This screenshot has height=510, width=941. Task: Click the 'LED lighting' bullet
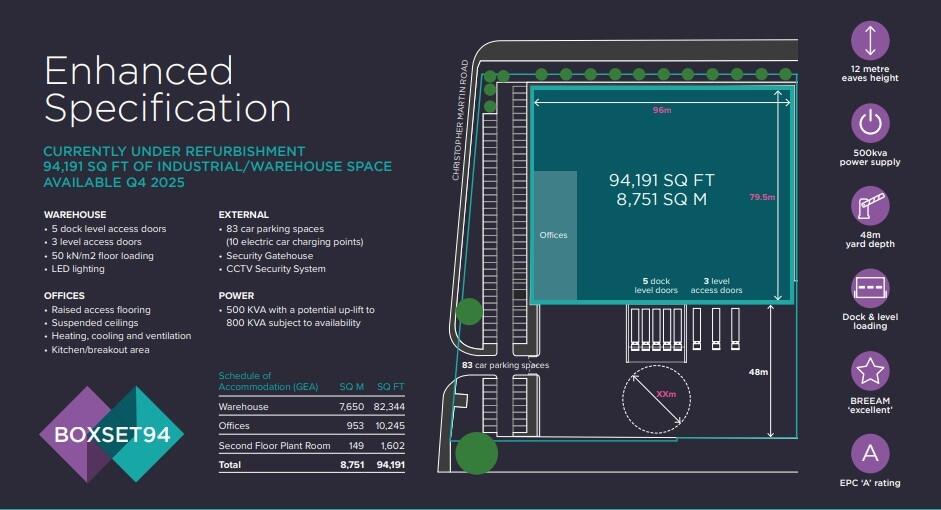click(74, 269)
